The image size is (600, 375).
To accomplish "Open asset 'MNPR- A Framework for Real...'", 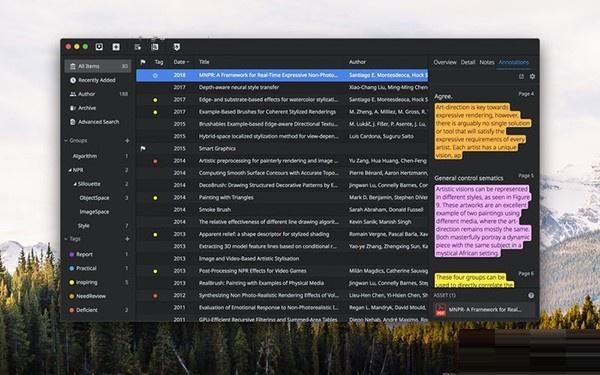I will pos(484,310).
